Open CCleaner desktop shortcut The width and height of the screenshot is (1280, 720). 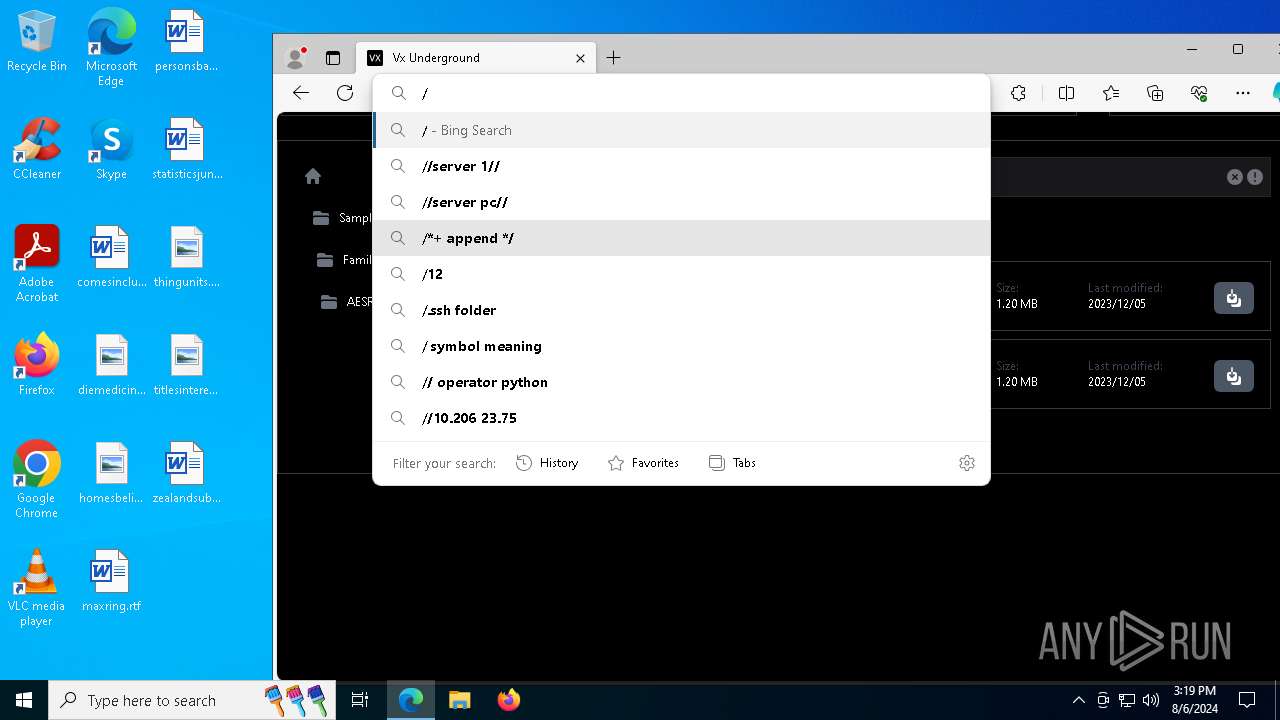37,149
